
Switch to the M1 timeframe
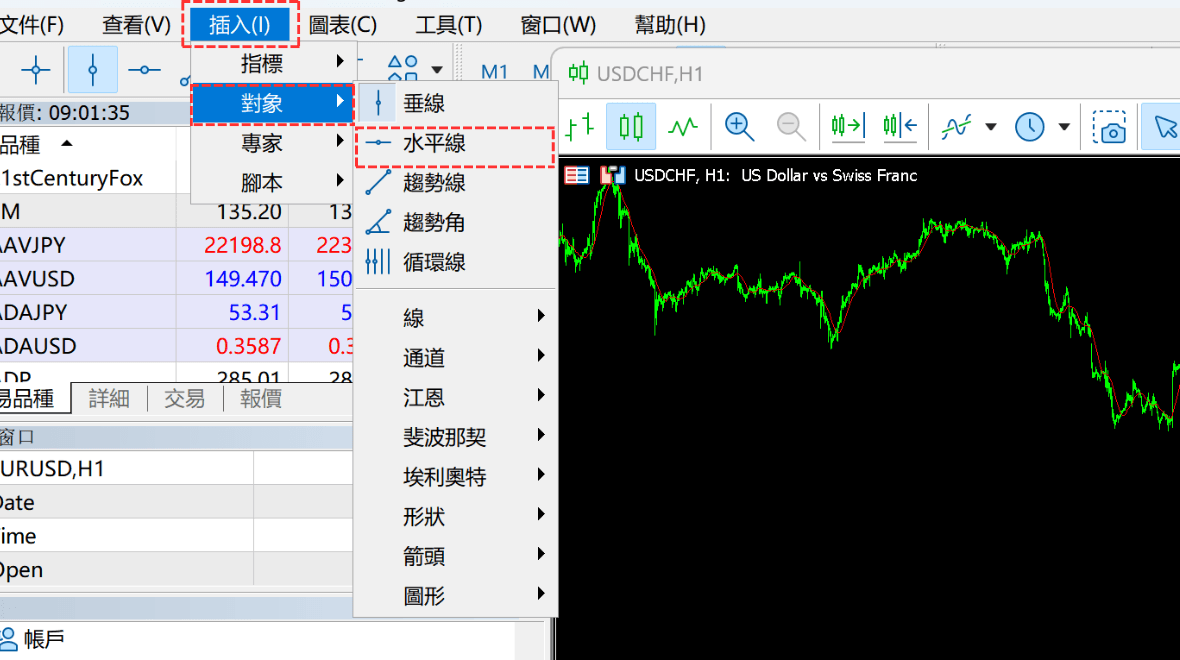click(494, 71)
